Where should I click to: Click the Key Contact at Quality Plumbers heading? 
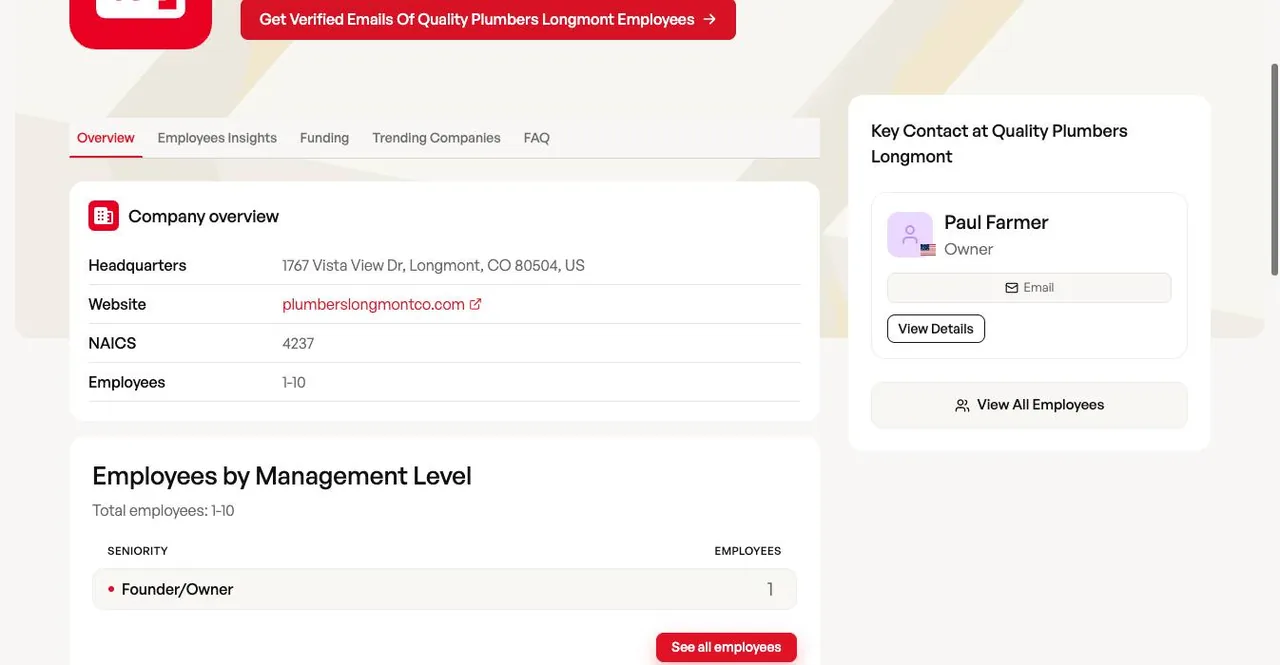[999, 143]
